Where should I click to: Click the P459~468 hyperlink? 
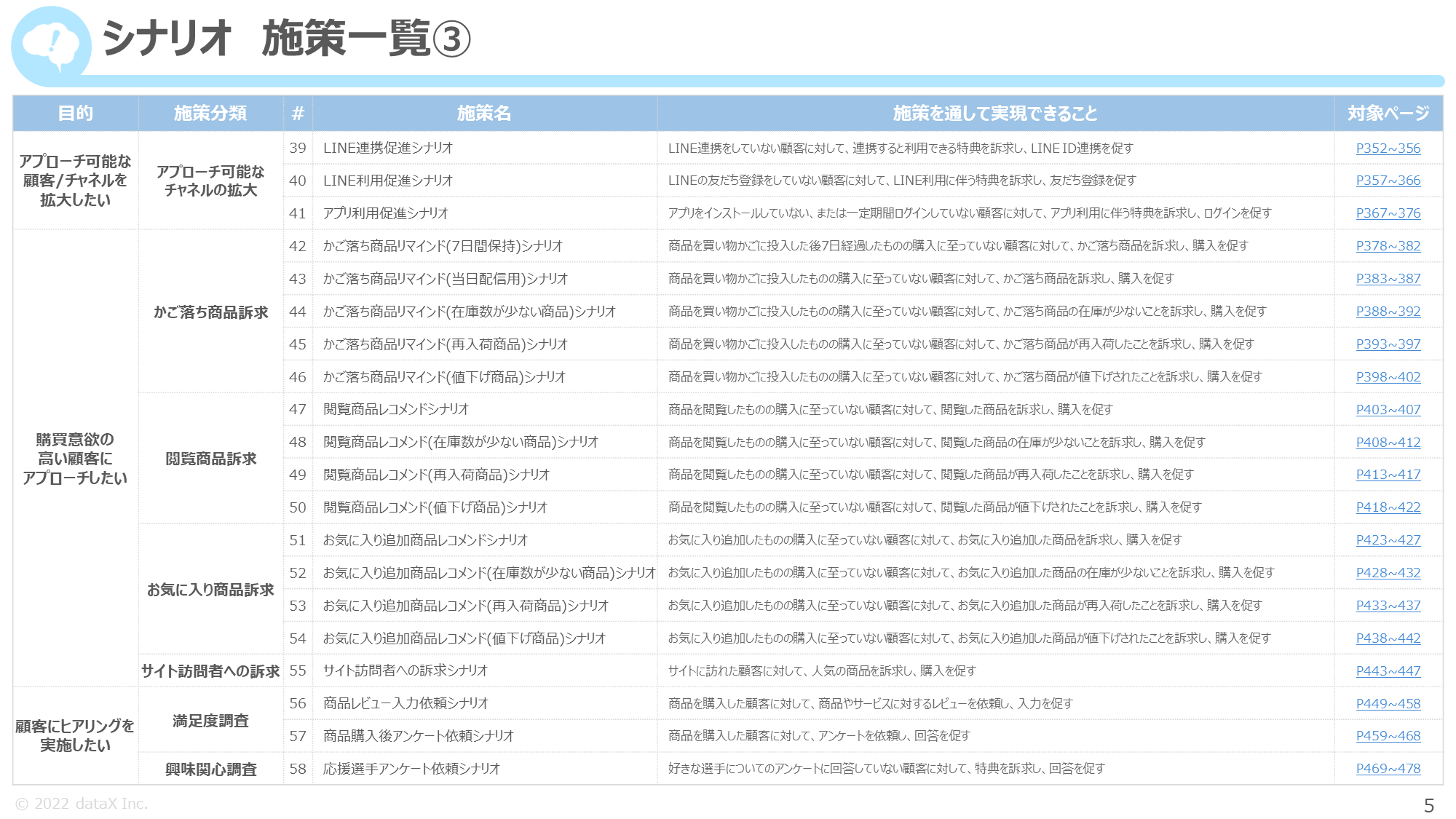pyautogui.click(x=1388, y=736)
